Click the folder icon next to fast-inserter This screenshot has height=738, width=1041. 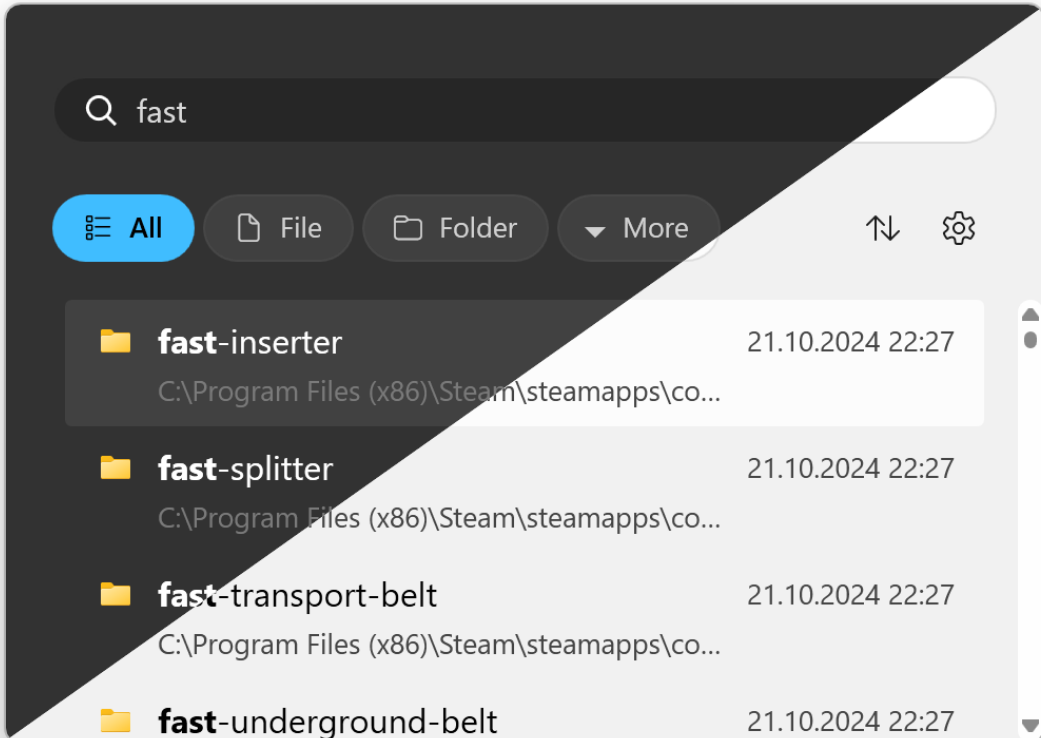pos(115,341)
